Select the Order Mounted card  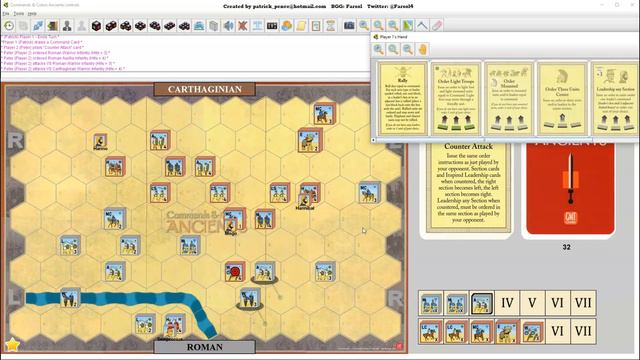tap(509, 98)
